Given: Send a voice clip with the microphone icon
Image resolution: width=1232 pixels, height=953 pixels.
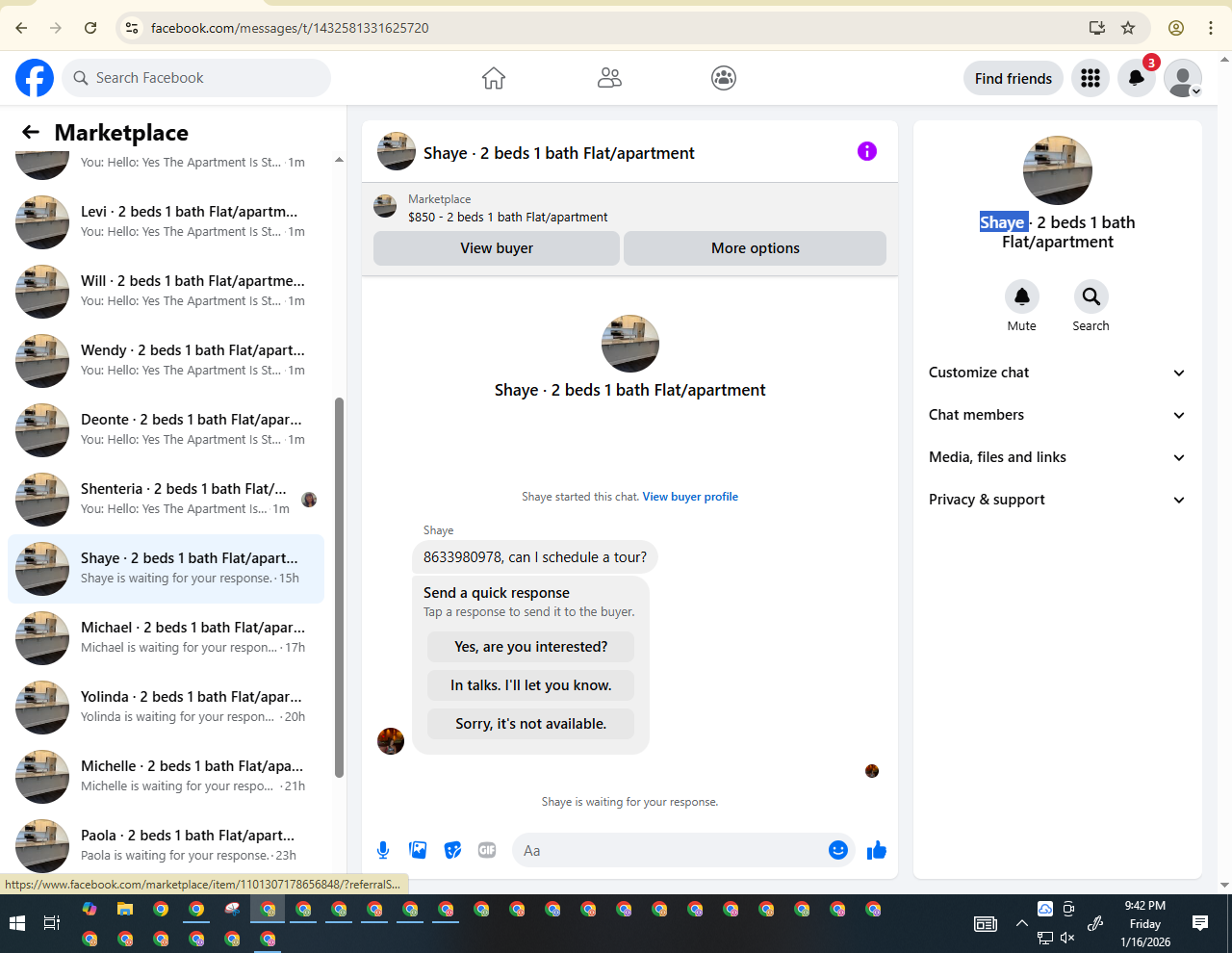Looking at the screenshot, I should click(x=383, y=850).
